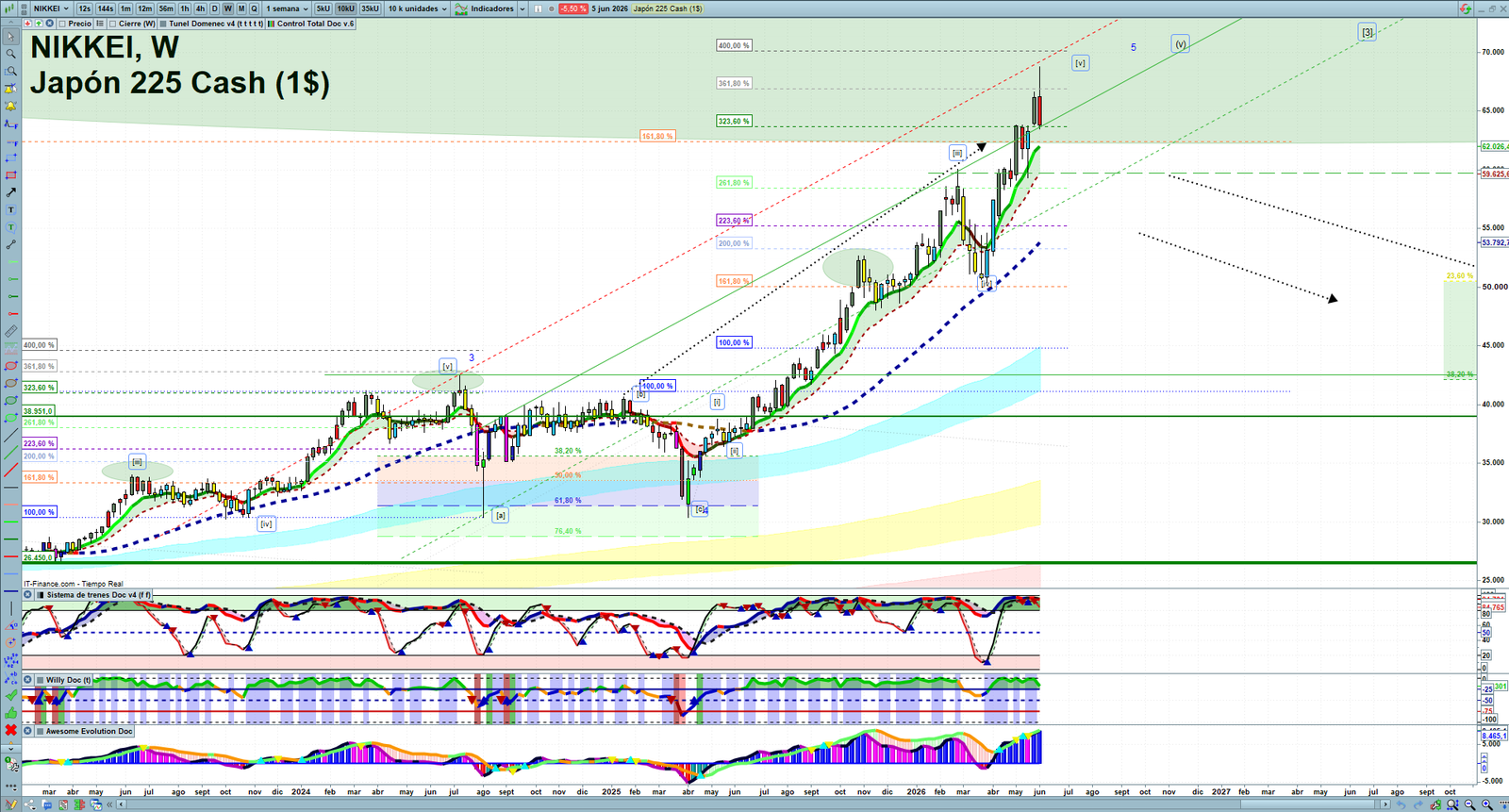This screenshot has height=812, width=1509.
Task: Click the chart icon beside NIKKEI
Action: (8, 8)
